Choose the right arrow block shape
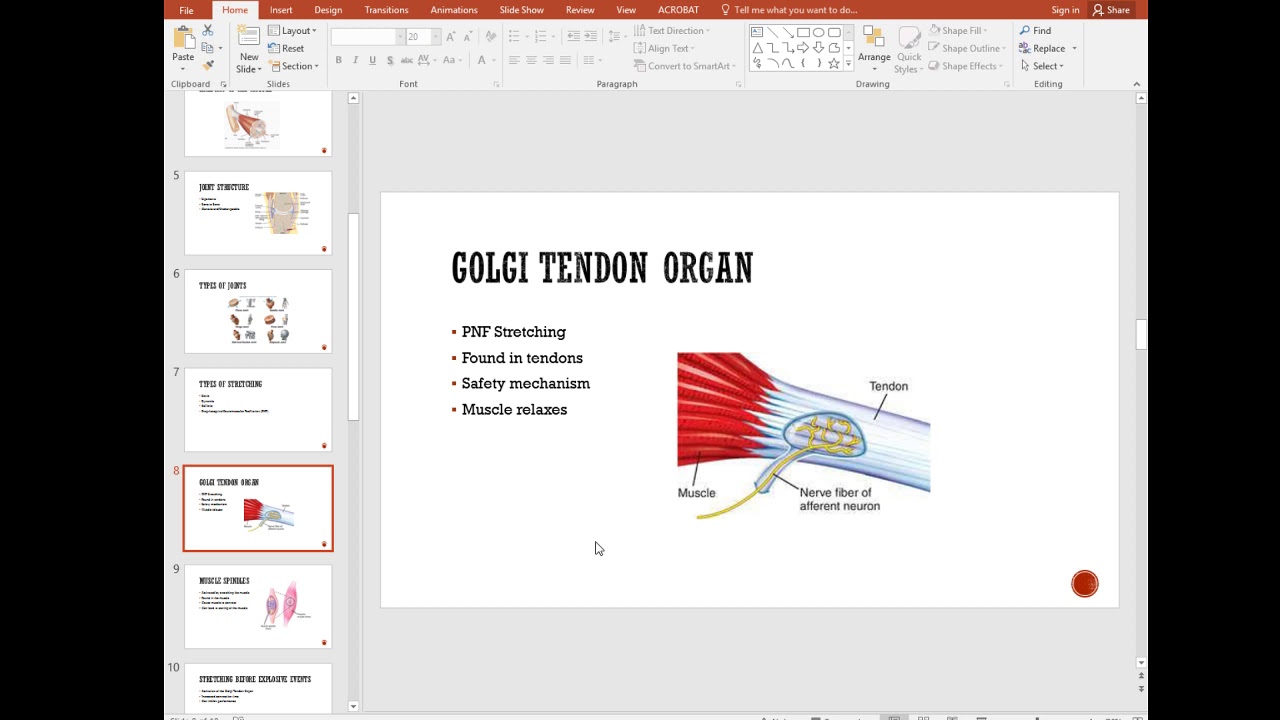 tap(803, 48)
